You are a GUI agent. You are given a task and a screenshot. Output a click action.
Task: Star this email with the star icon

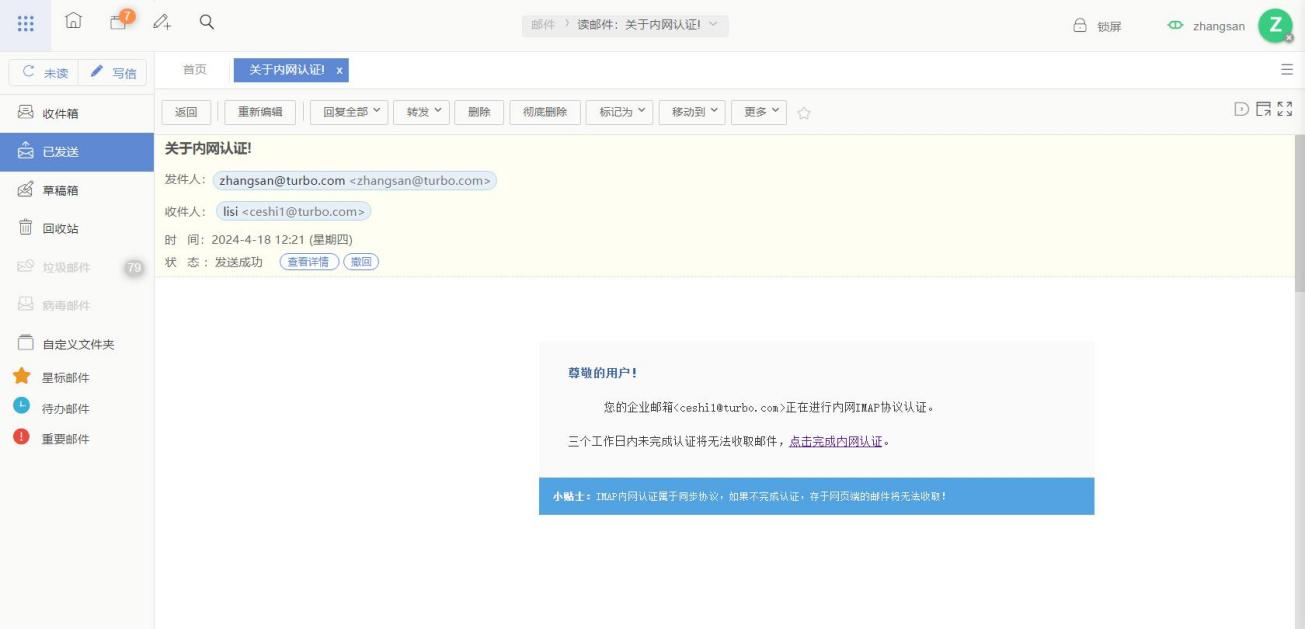[x=804, y=113]
